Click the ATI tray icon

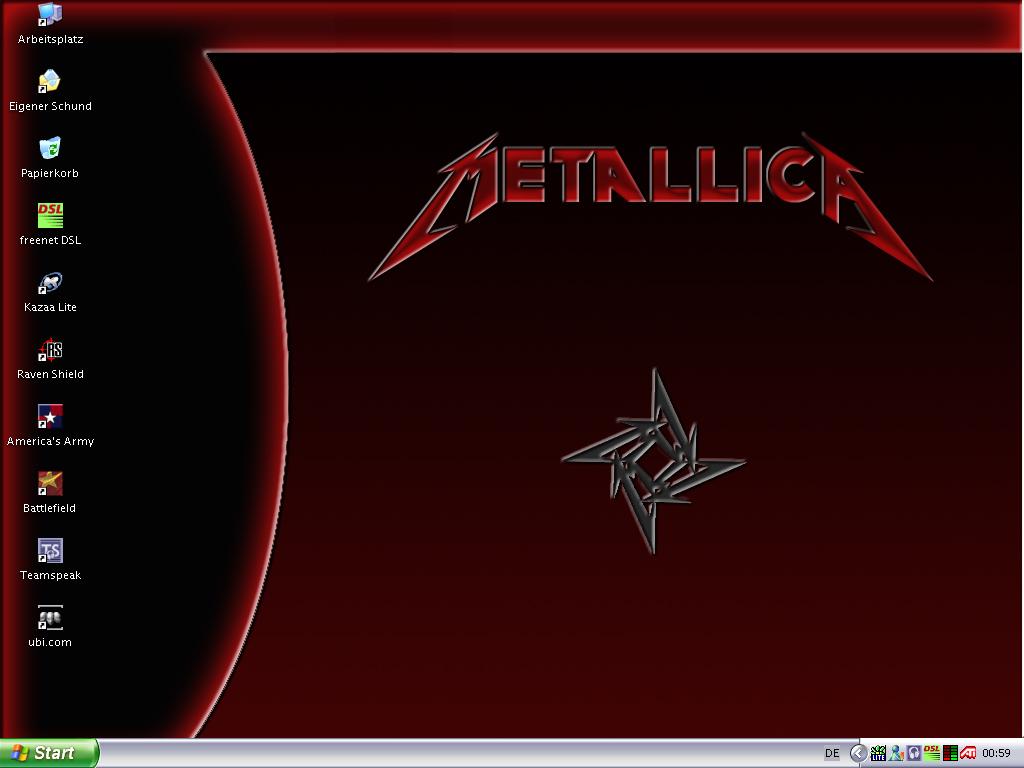pyautogui.click(x=968, y=753)
